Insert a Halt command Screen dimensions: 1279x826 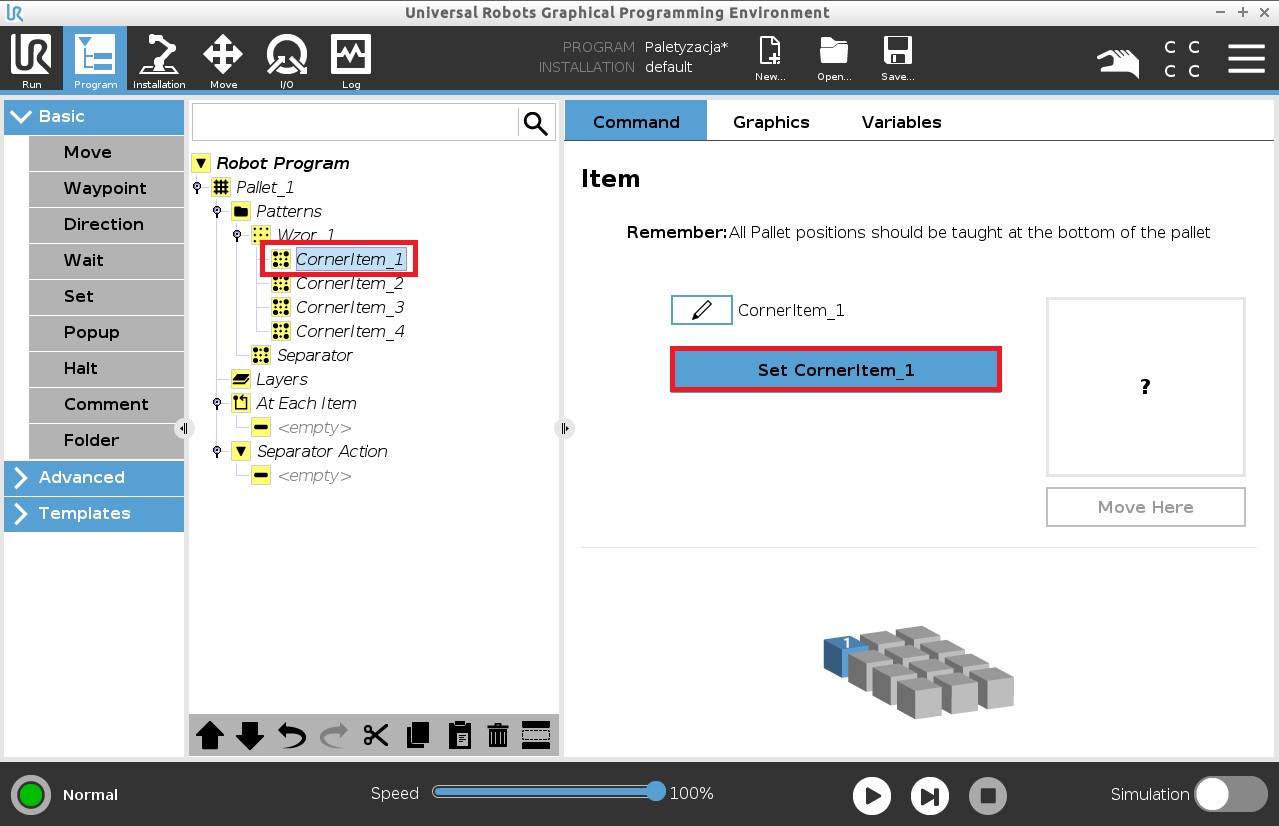[x=106, y=369]
